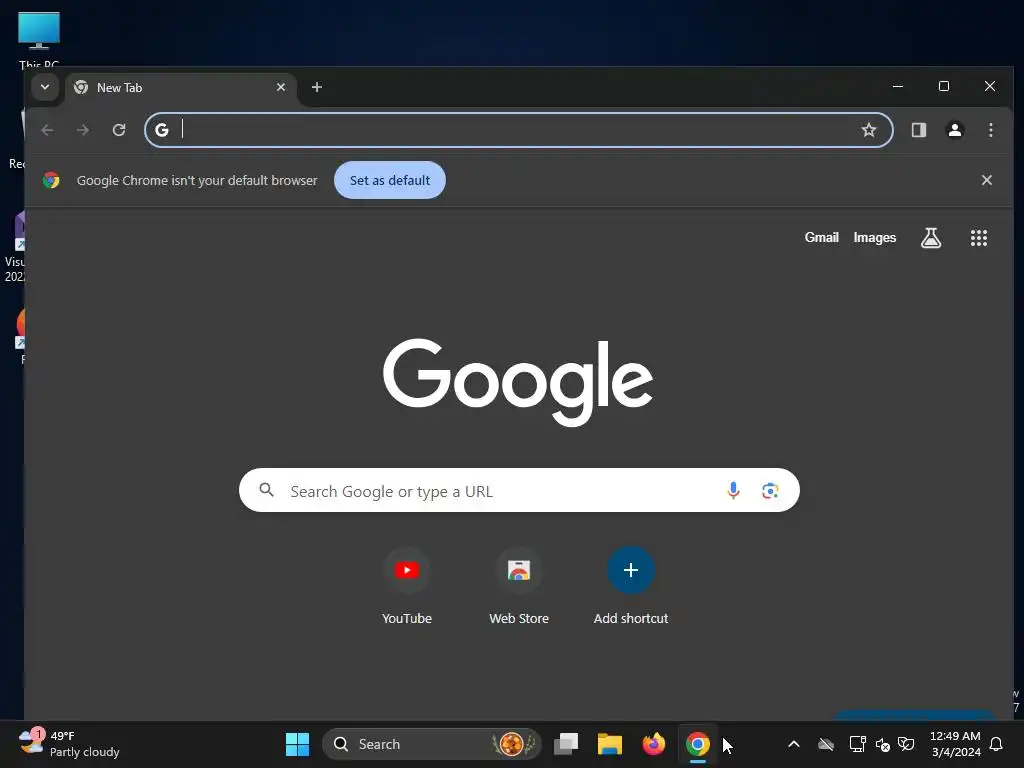
Task: Open the Web Store shortcut
Action: [519, 586]
